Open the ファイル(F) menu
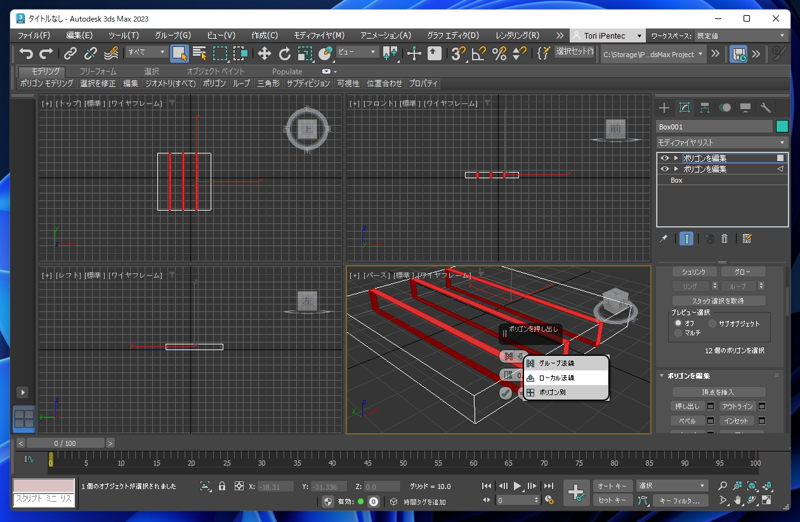This screenshot has height=522, width=800. [x=34, y=35]
